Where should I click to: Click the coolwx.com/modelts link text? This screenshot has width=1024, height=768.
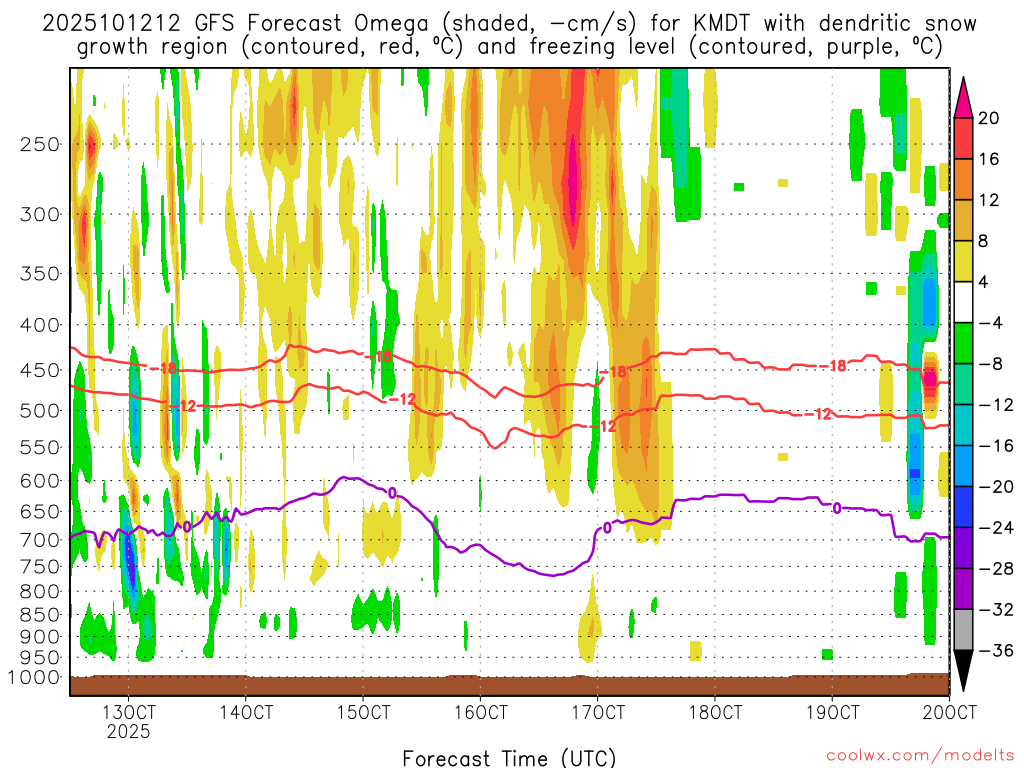coord(920,756)
